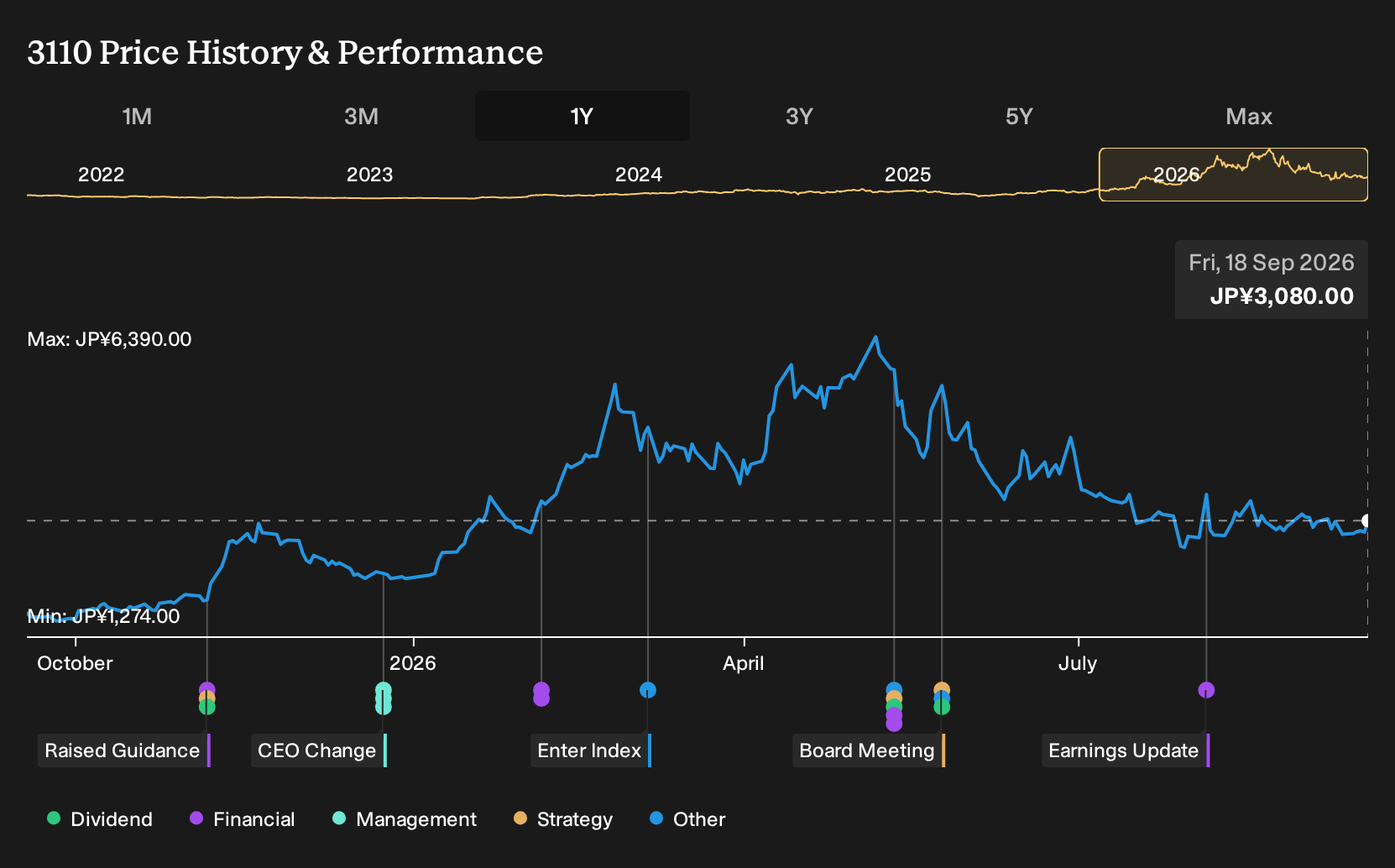
Task: Show the Max time range
Action: (x=1249, y=116)
